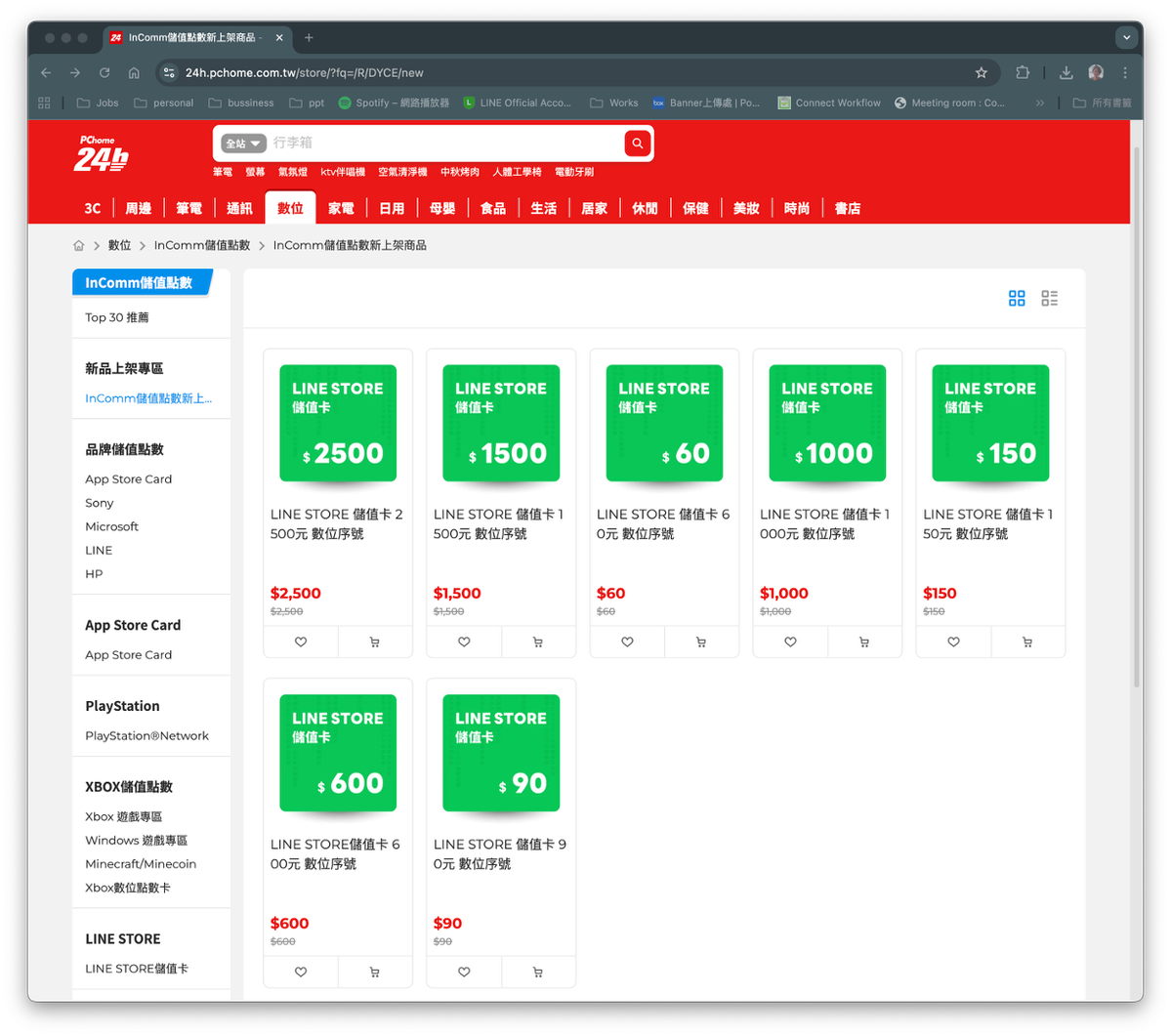This screenshot has height=1036, width=1171.
Task: Bookmark this page with star icon
Action: (982, 72)
